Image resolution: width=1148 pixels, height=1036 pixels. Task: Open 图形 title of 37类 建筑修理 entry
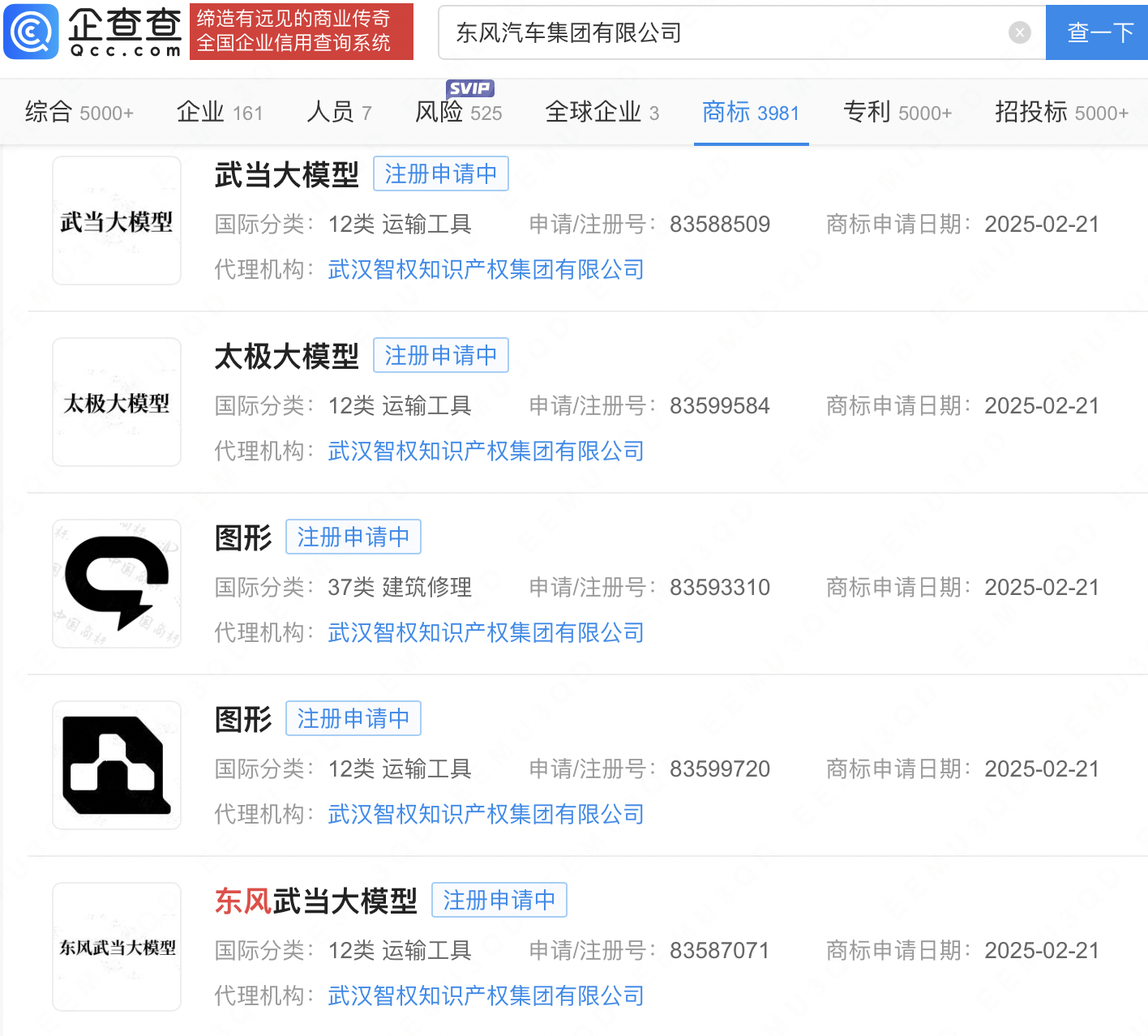[x=243, y=537]
